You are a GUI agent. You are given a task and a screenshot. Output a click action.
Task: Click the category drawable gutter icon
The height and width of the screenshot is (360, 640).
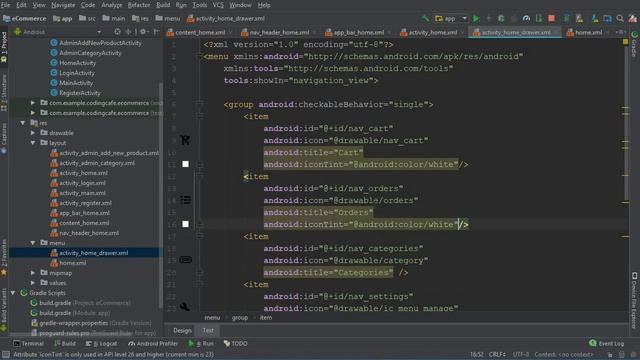[x=185, y=260]
